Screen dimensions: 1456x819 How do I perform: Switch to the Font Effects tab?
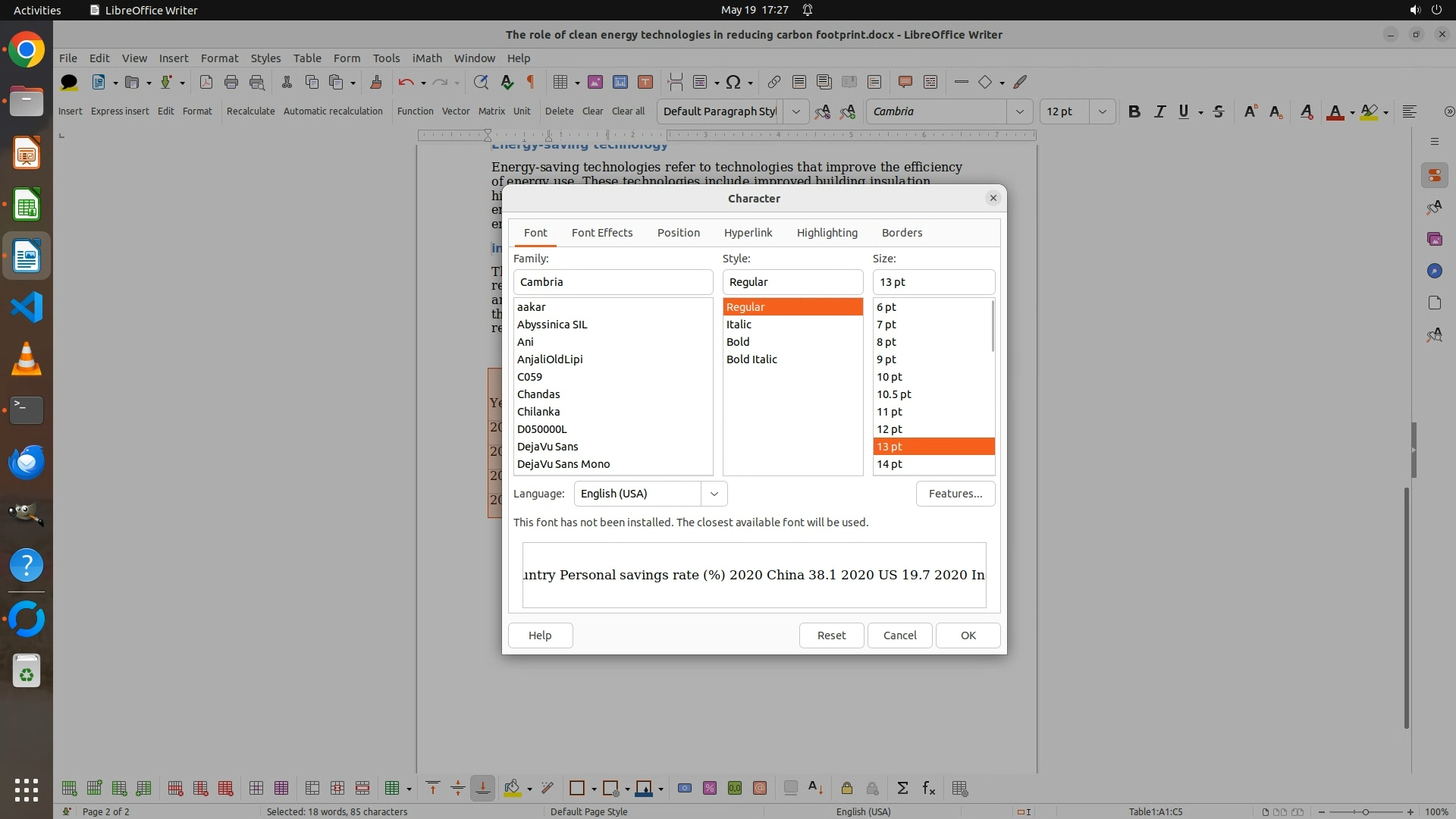(601, 233)
